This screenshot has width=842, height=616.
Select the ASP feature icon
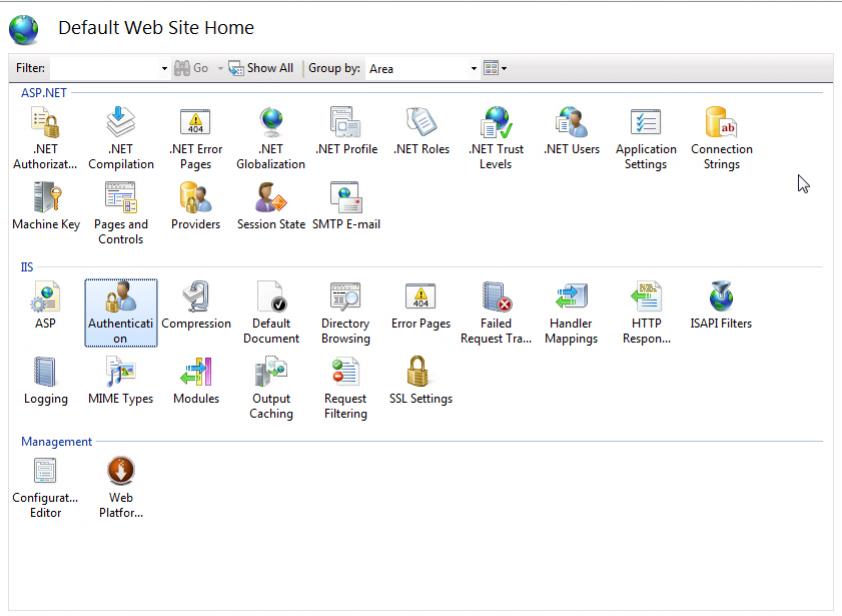[45, 305]
